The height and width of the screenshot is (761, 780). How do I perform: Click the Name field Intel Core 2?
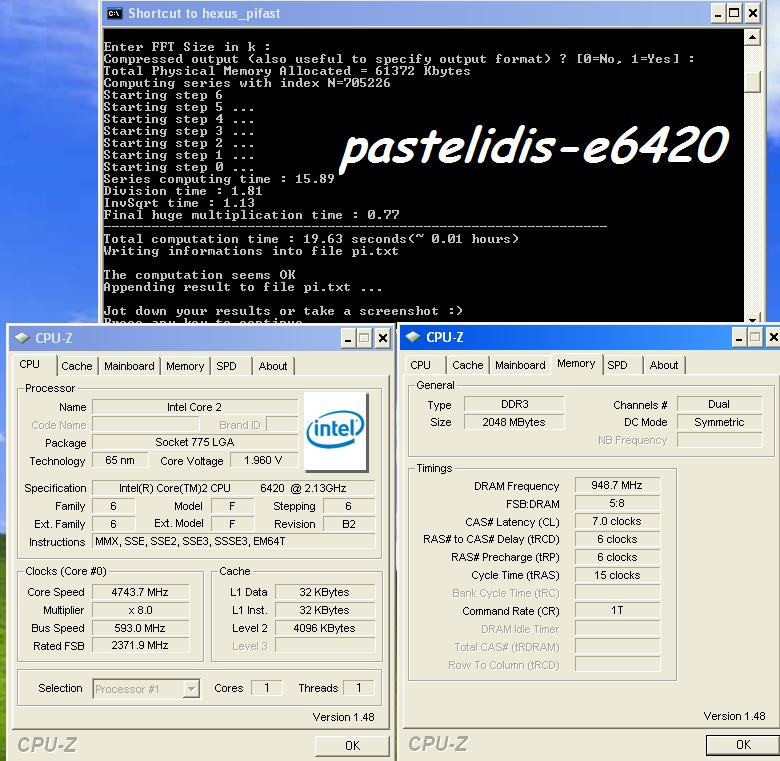195,407
